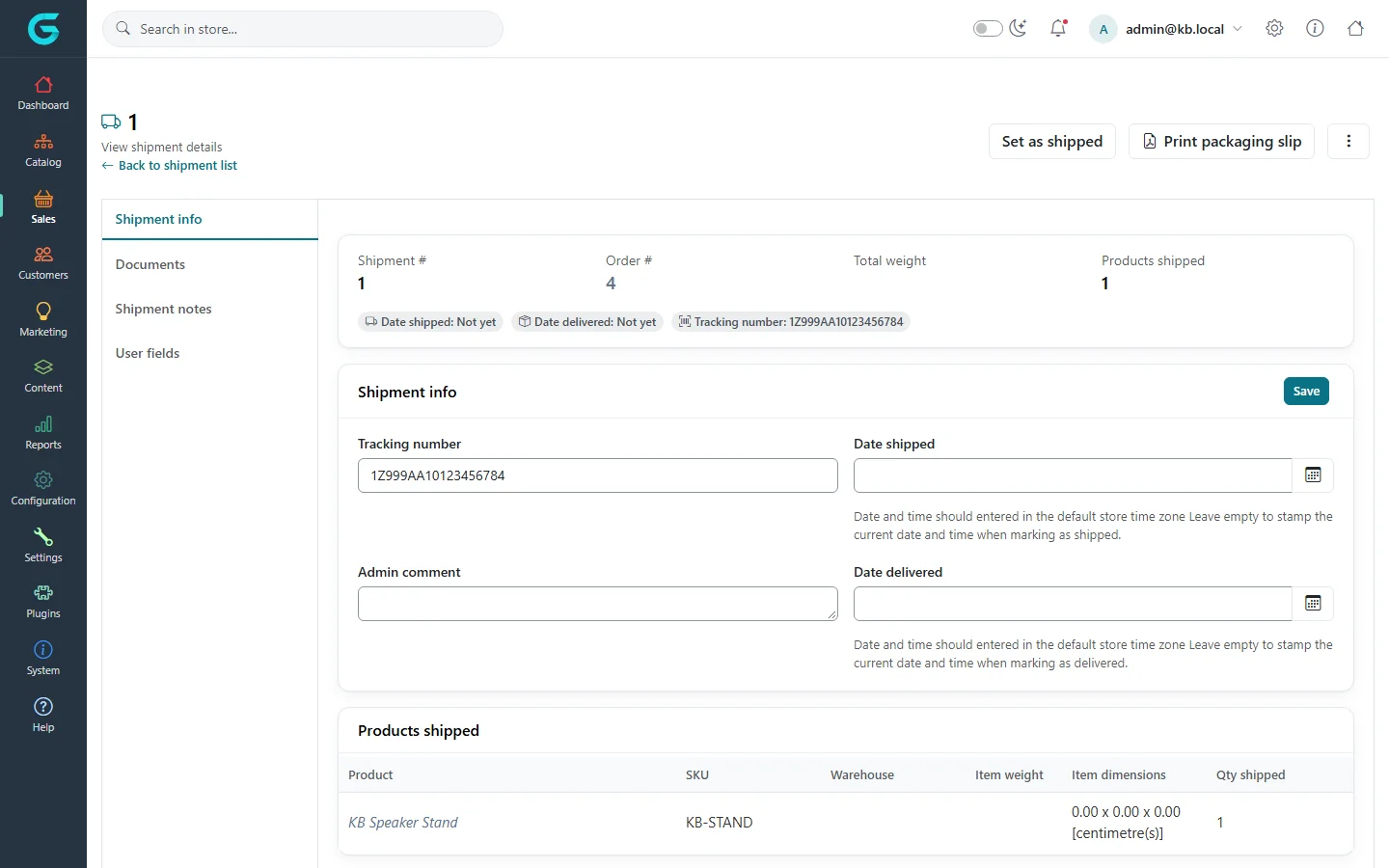Viewport: 1389px width, 868px height.
Task: Toggle dark mode switch
Action: 988,28
